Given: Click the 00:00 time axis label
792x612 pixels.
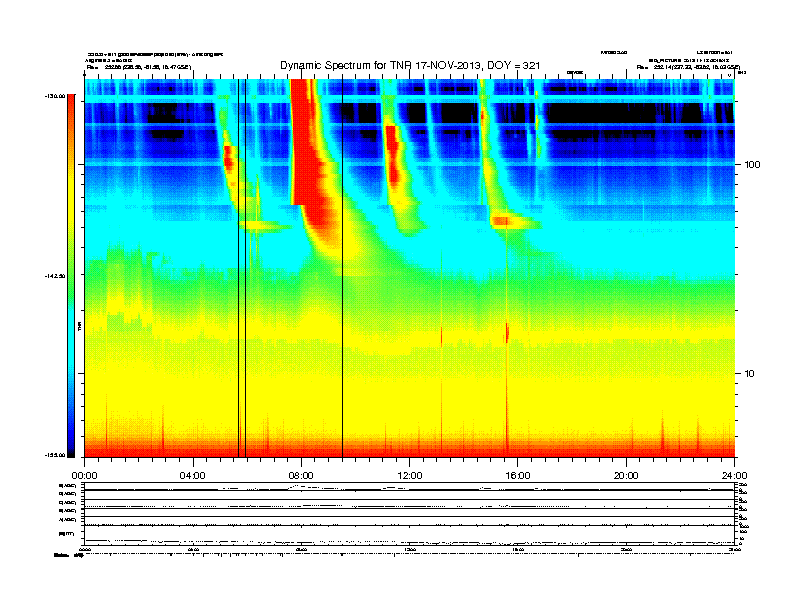Looking at the screenshot, I should [84, 476].
